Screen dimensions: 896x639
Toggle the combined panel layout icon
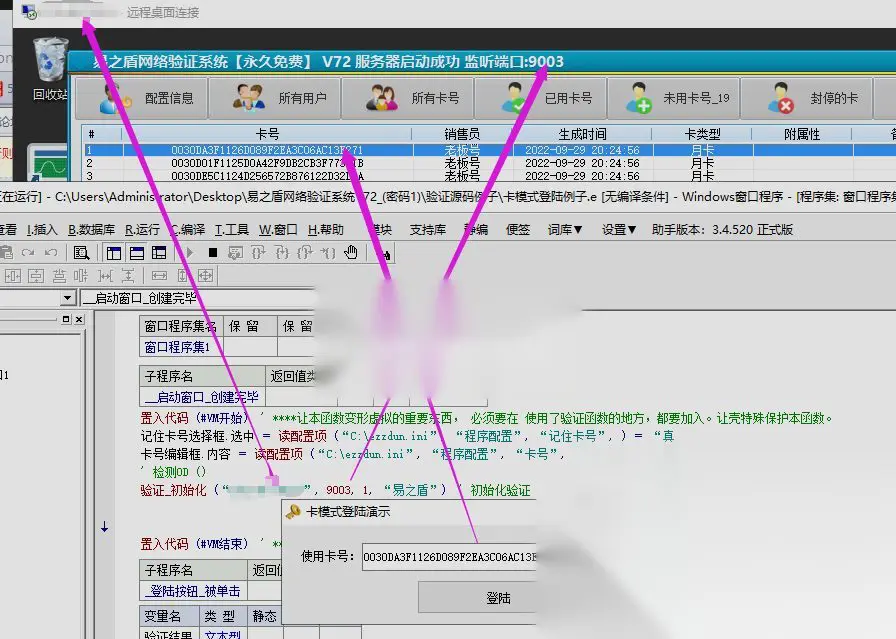click(x=159, y=253)
